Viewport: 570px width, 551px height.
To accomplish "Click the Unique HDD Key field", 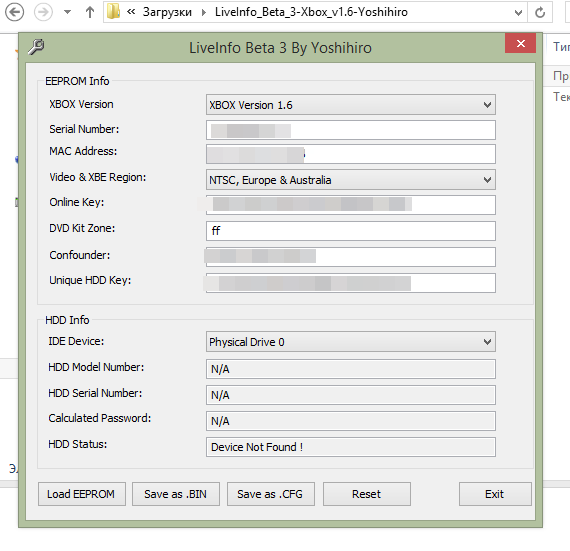I will (350, 283).
